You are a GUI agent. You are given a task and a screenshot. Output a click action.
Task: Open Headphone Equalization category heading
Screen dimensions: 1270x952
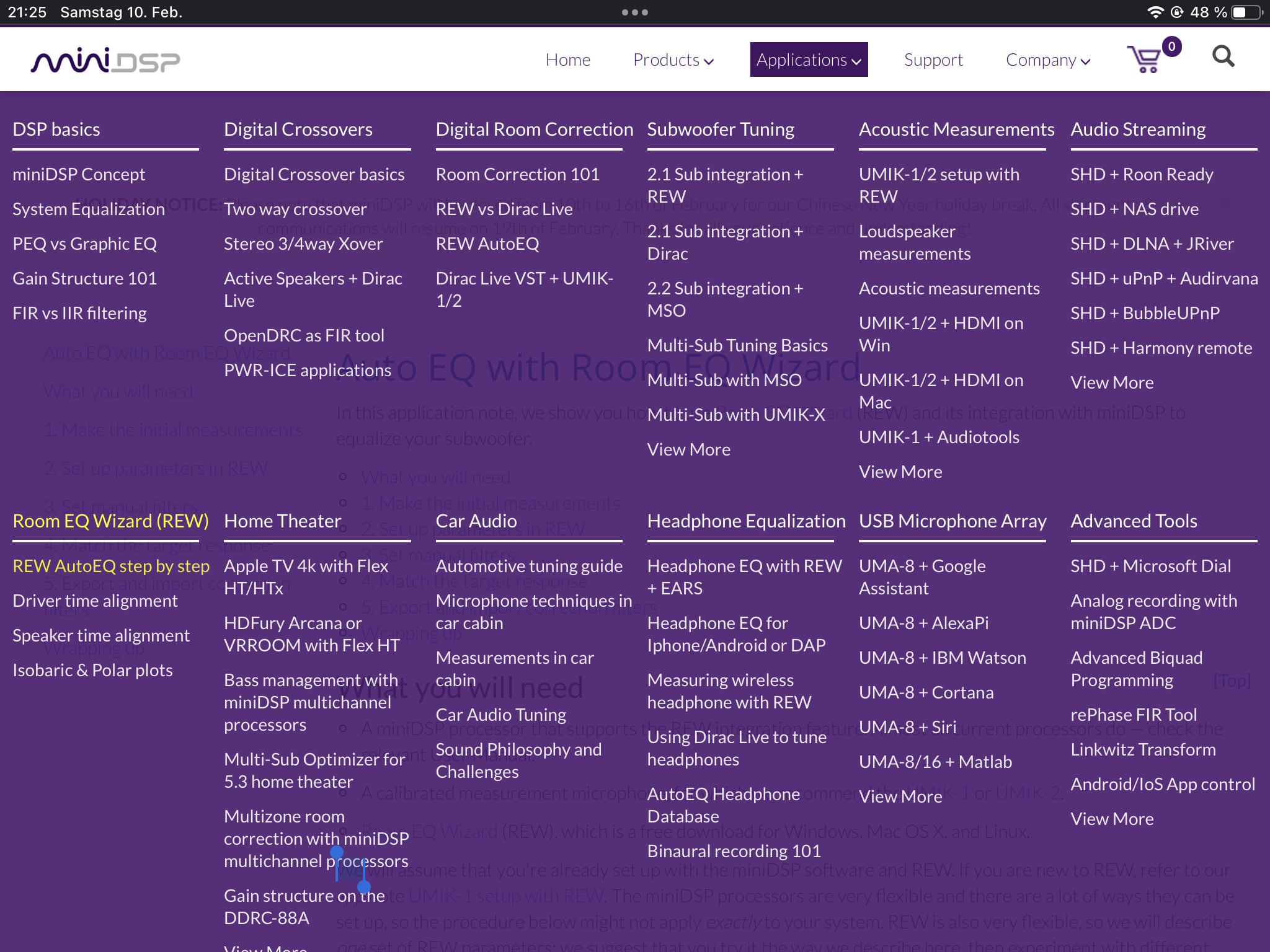(747, 521)
